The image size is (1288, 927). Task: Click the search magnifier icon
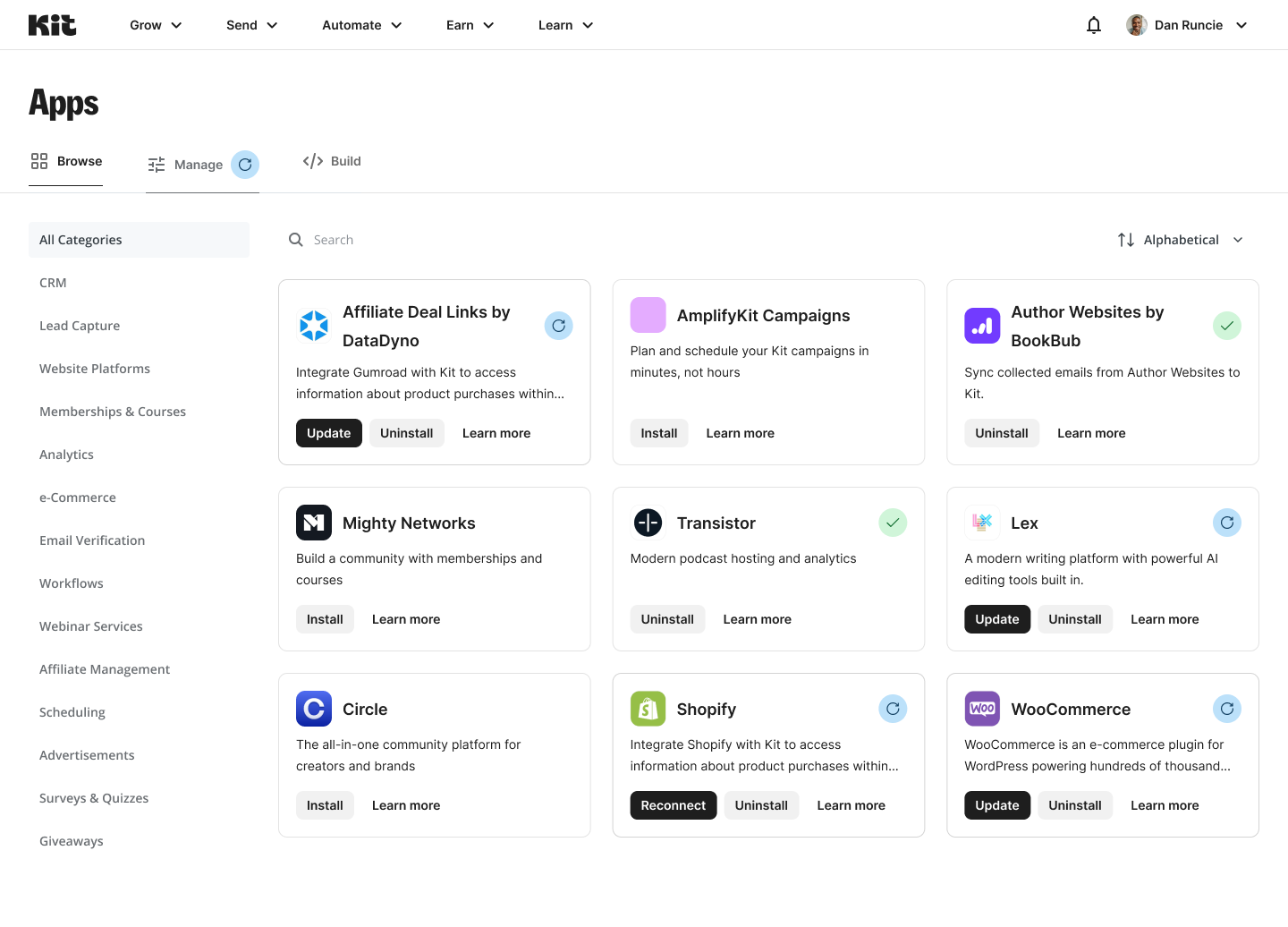pyautogui.click(x=296, y=240)
